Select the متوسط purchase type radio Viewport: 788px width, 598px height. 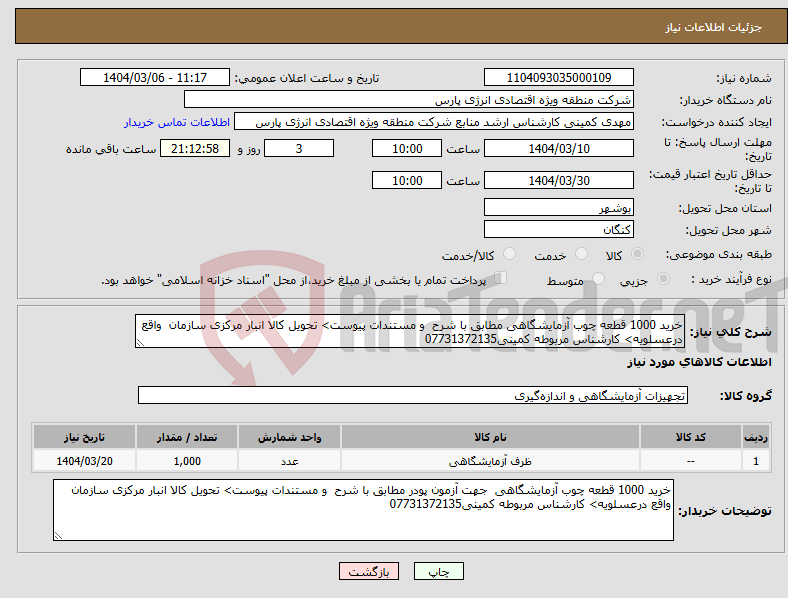[x=599, y=279]
